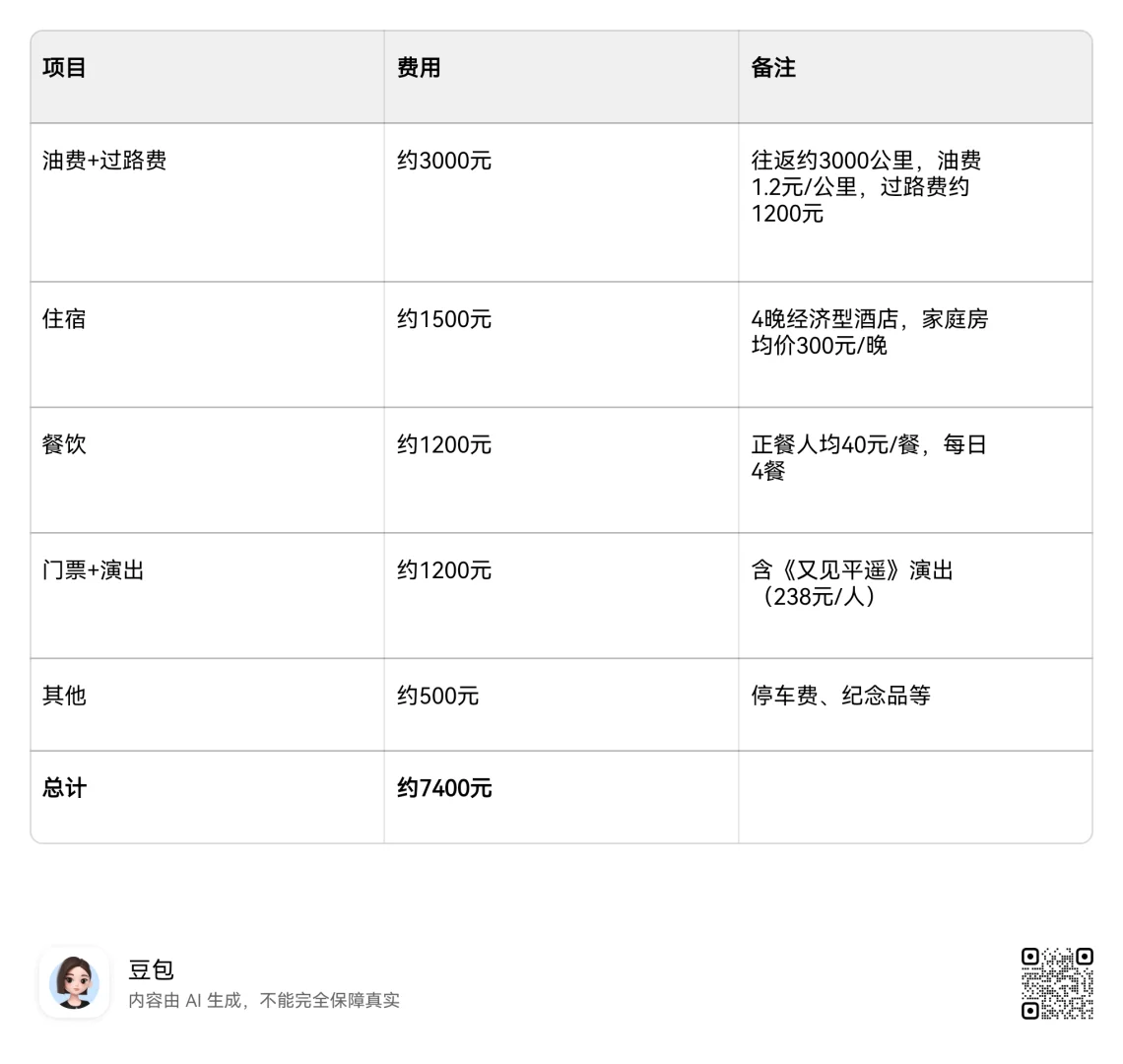The image size is (1123, 1064).
Task: Click the QR code in bottom right
Action: (1056, 983)
